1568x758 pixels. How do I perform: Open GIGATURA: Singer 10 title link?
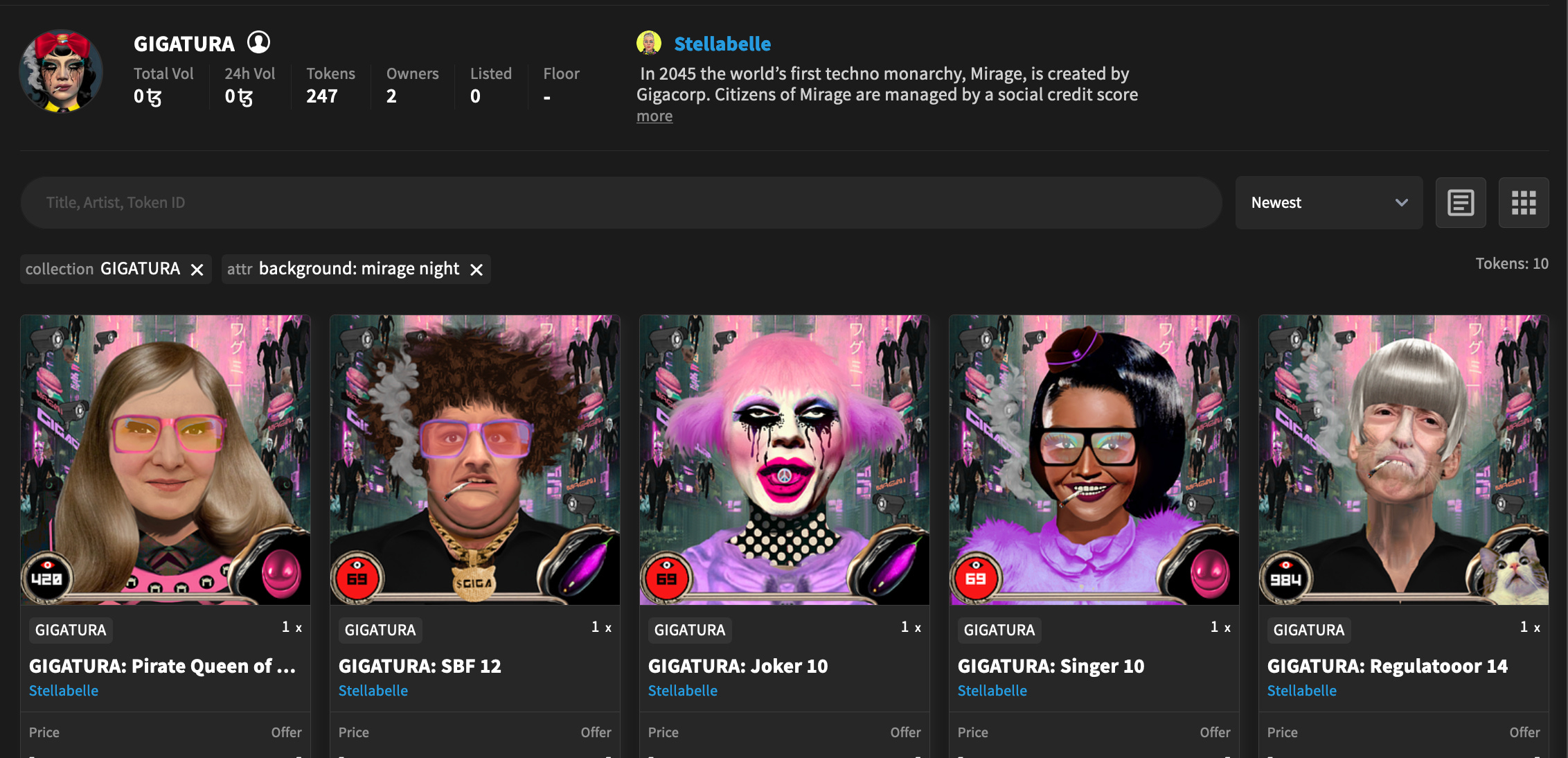(x=1050, y=666)
